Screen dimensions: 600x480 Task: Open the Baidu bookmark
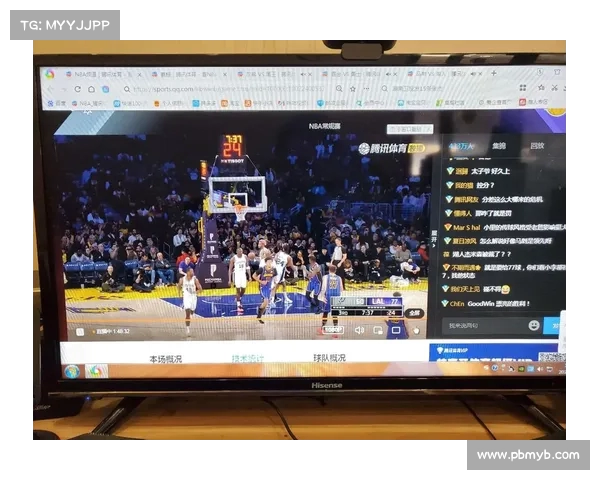57,103
